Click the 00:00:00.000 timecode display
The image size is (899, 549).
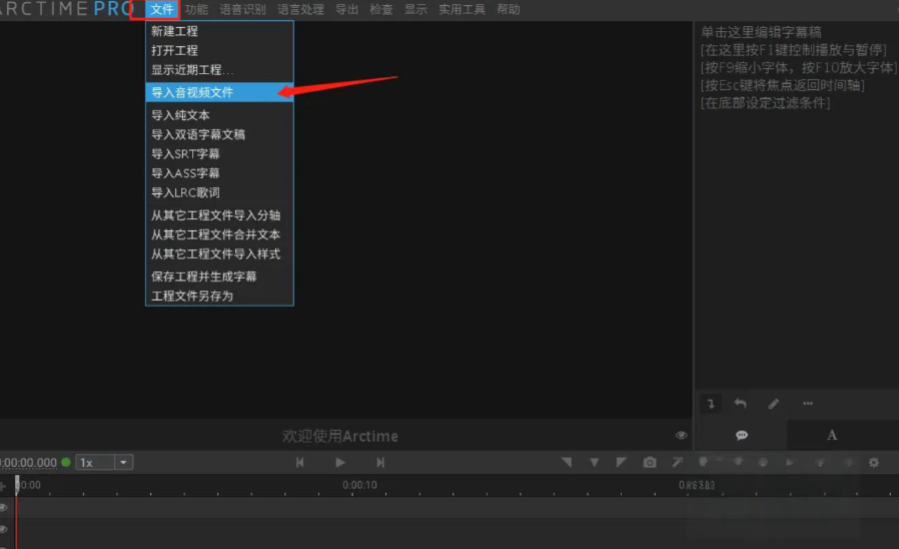29,462
